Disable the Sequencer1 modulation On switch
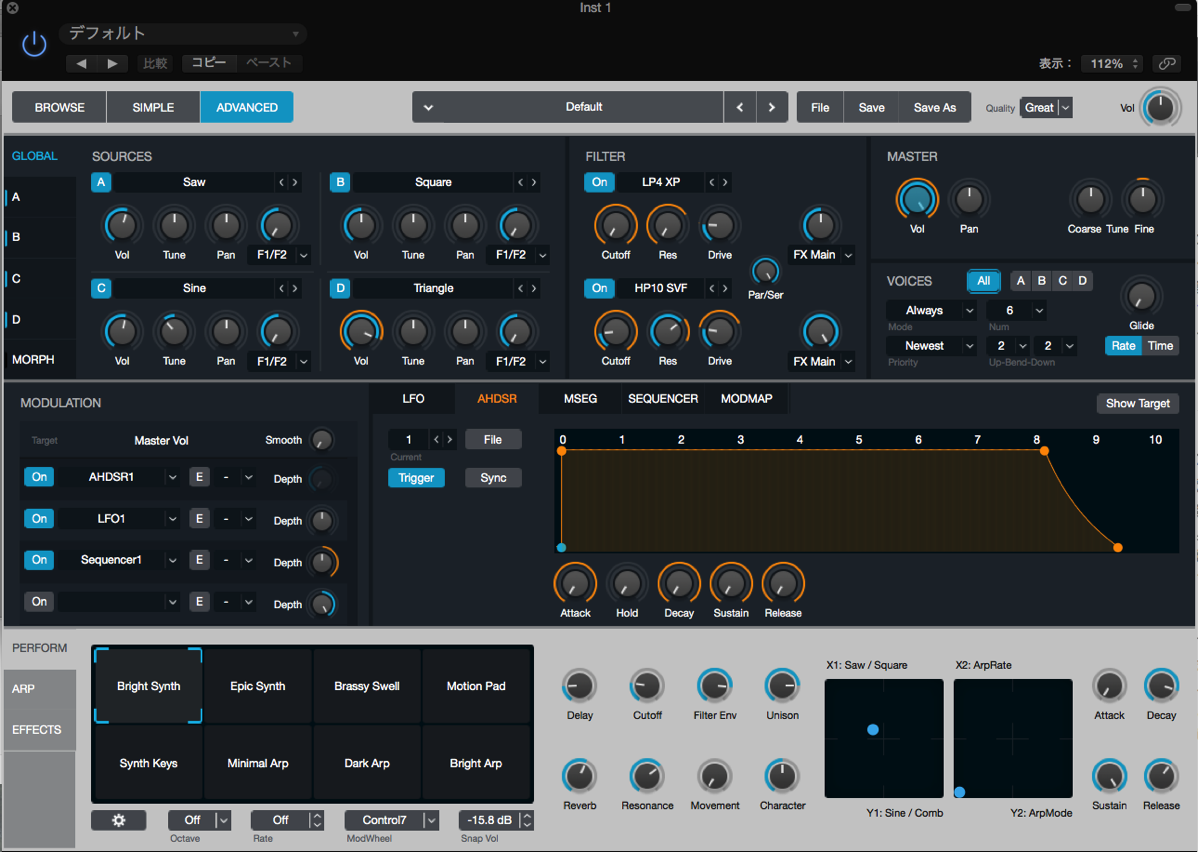The width and height of the screenshot is (1198, 852). (39, 560)
